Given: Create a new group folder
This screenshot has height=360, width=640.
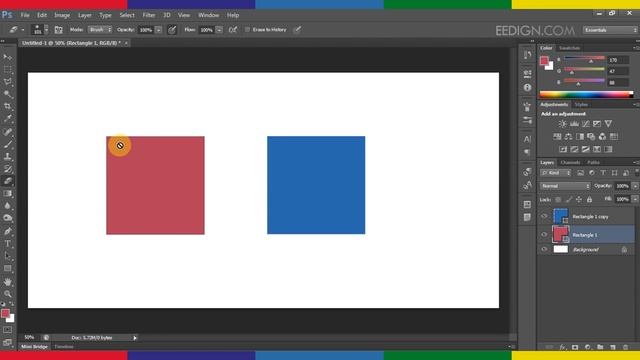Looking at the screenshot, I should coord(600,347).
